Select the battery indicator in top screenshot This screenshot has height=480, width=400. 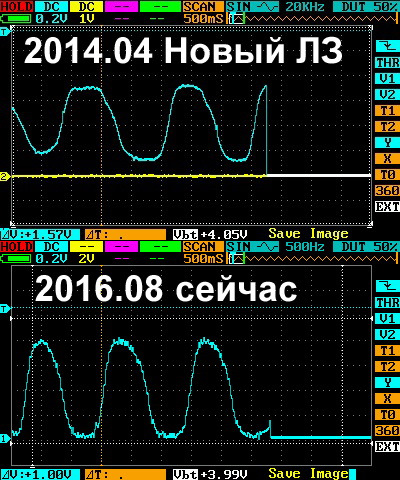[x=16, y=18]
